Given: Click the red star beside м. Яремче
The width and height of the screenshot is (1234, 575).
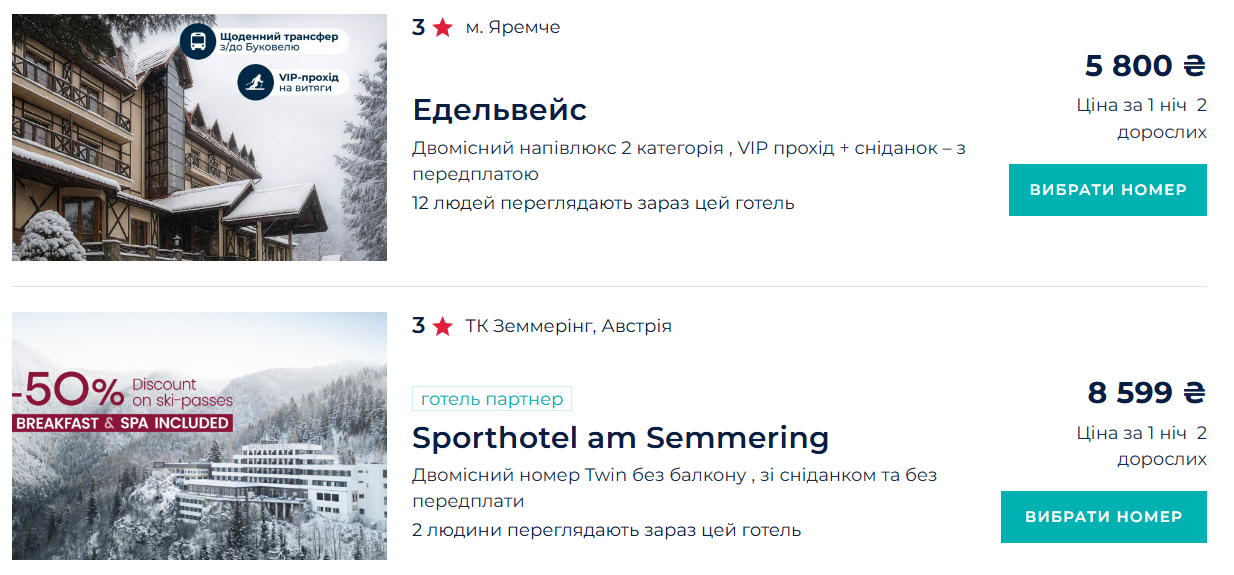Looking at the screenshot, I should [x=443, y=28].
